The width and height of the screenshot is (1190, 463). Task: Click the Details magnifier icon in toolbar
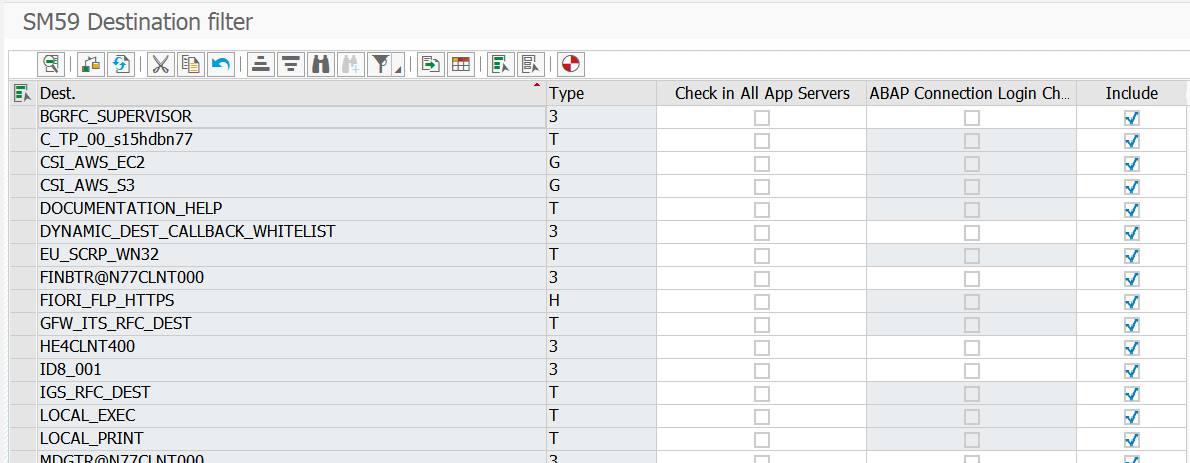(x=50, y=65)
